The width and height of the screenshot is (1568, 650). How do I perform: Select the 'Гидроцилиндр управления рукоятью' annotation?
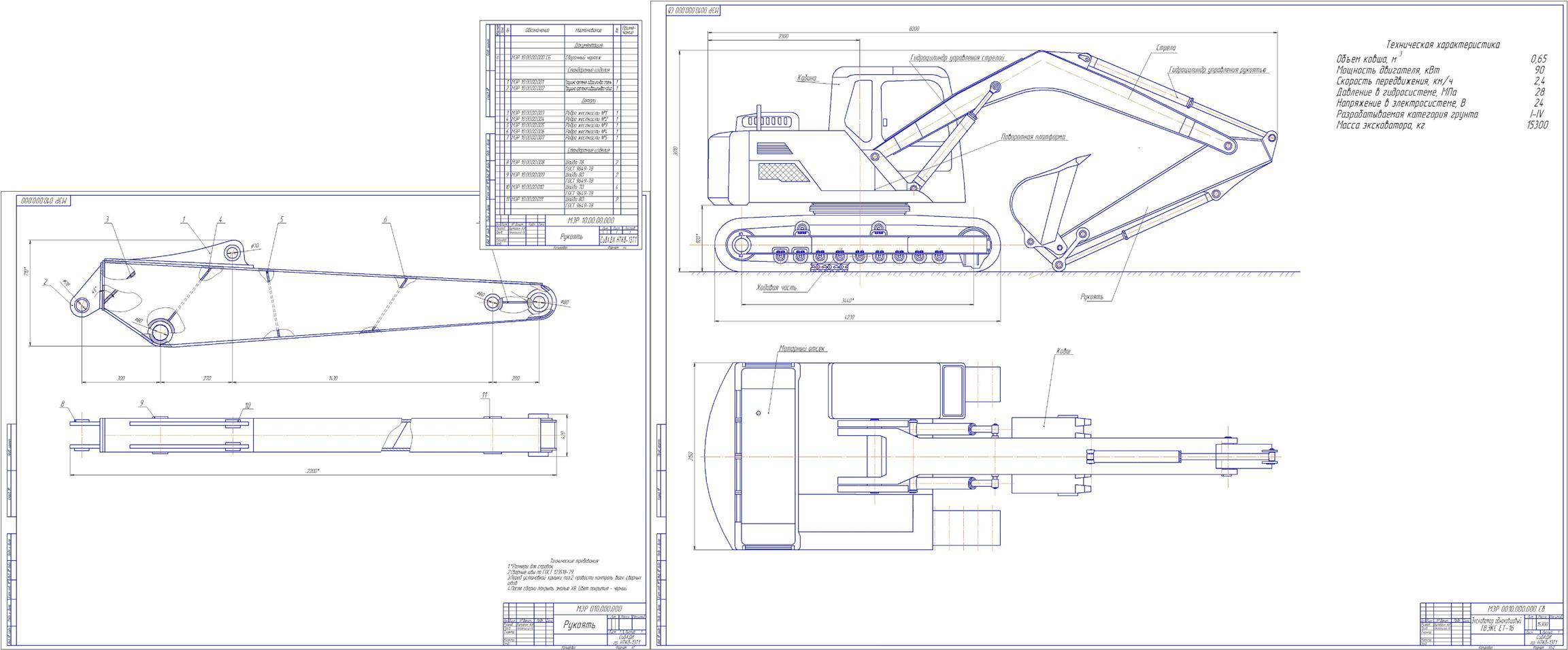tap(1218, 70)
